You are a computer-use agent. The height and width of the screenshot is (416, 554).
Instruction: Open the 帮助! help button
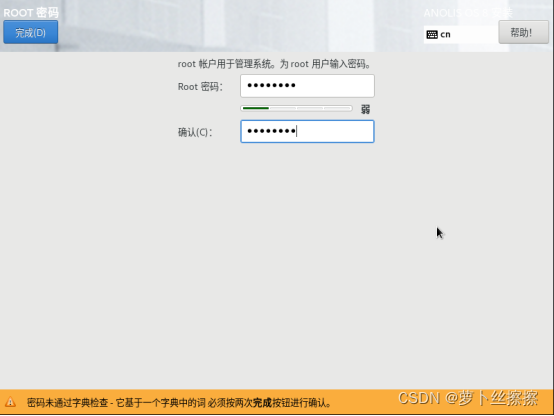523,32
